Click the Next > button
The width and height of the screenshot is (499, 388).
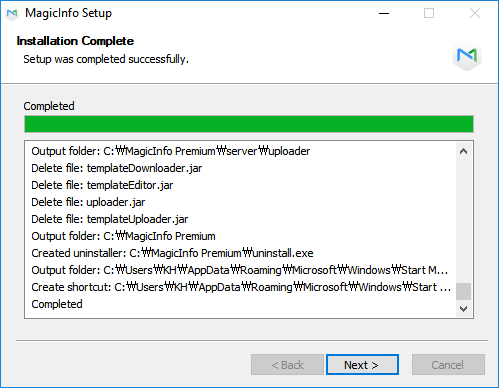point(362,365)
